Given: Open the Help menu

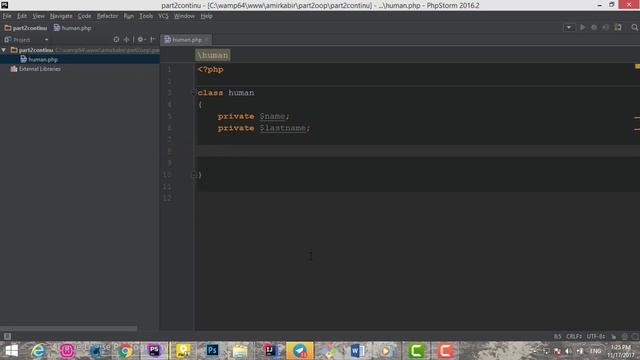Looking at the screenshot, I should (x=207, y=16).
